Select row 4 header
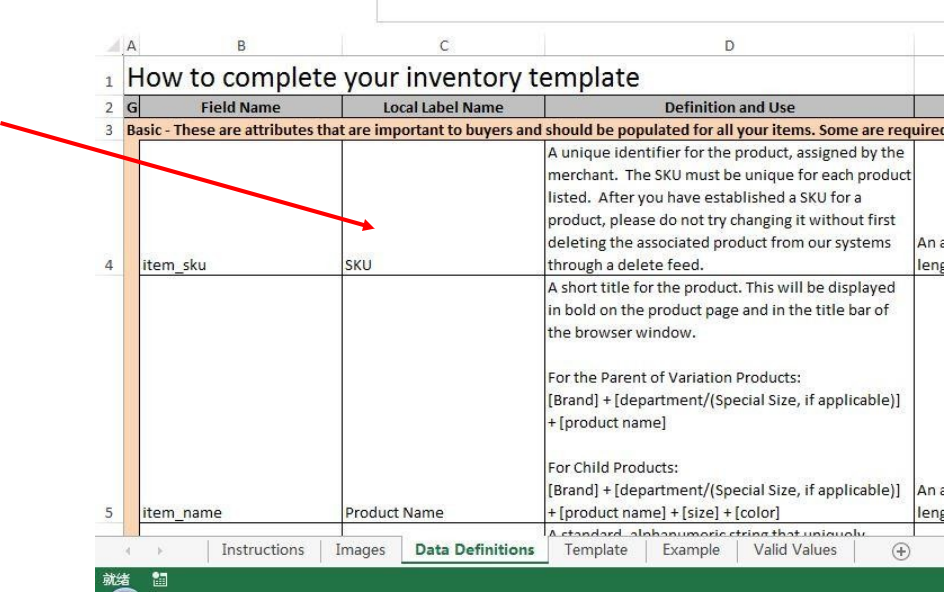 coord(109,265)
